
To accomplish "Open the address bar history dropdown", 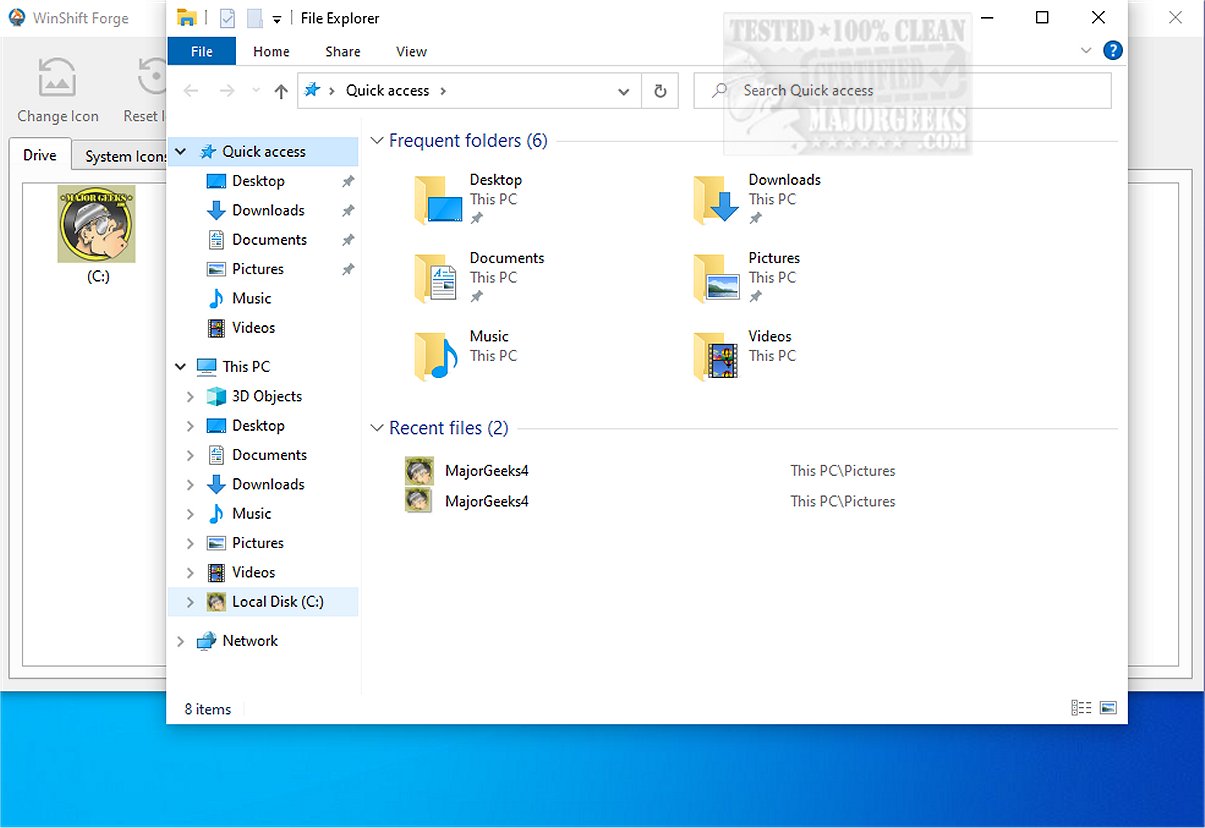I will click(x=624, y=91).
